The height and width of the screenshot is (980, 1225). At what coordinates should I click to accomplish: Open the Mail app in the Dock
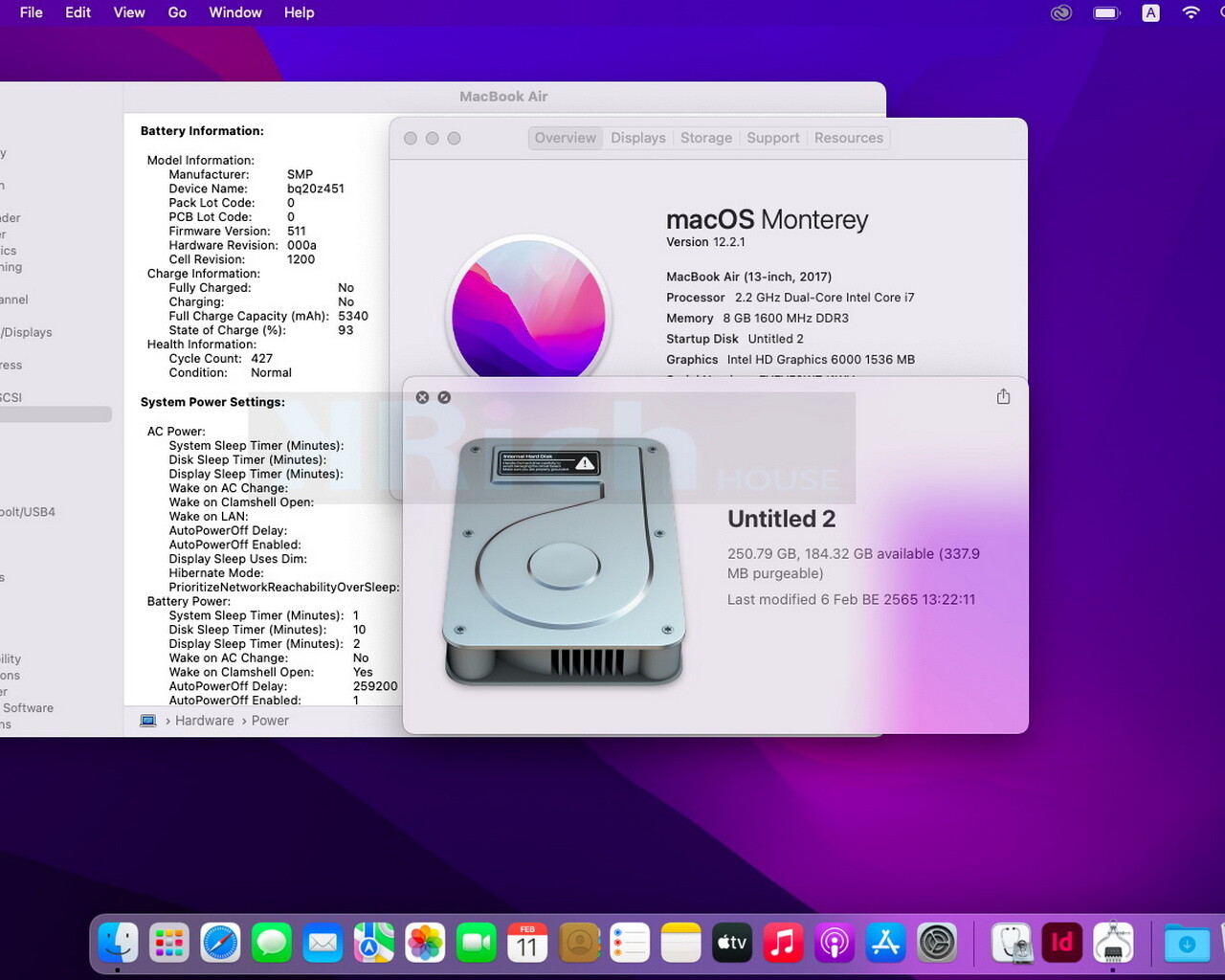323,943
